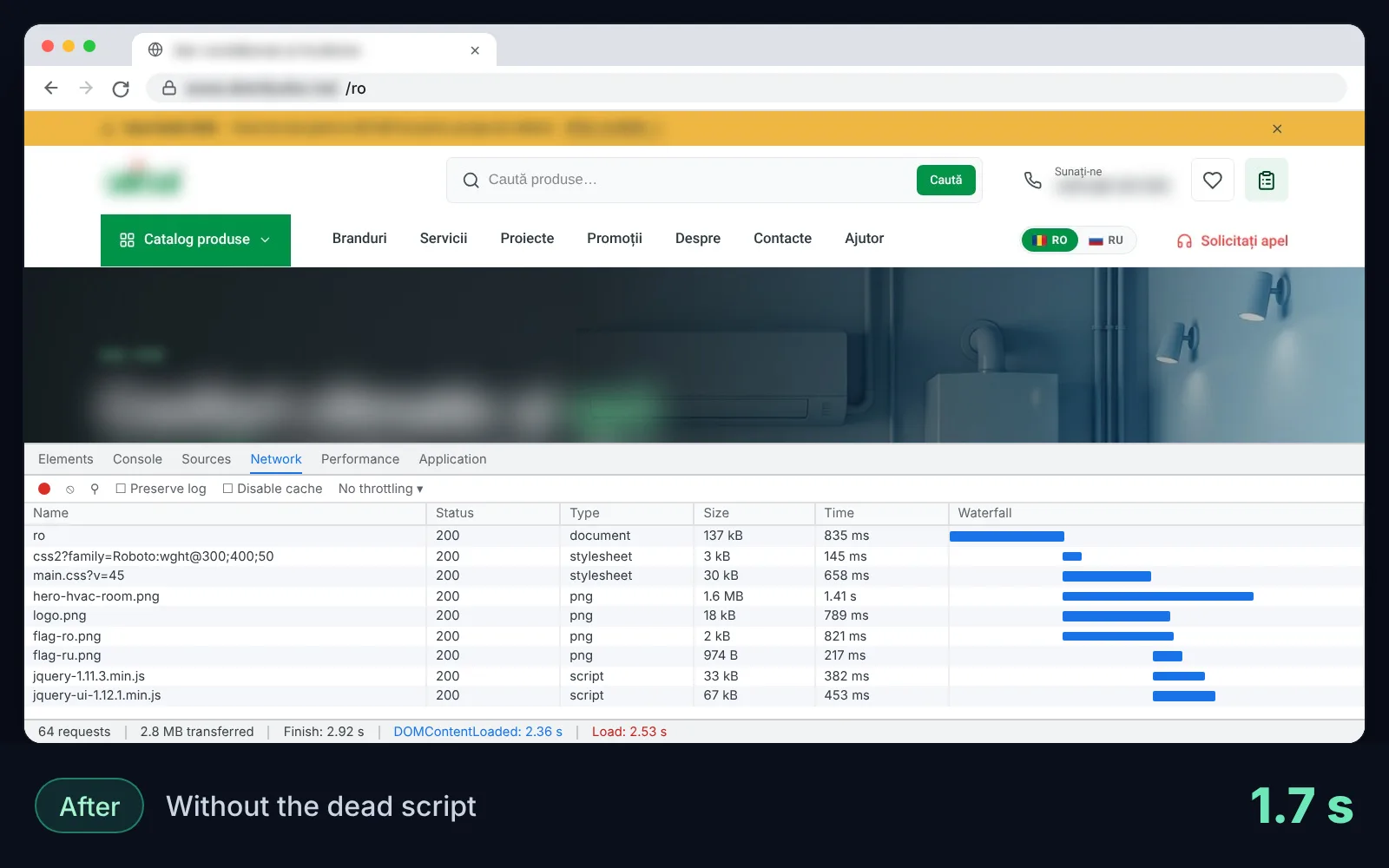The image size is (1389, 868).
Task: Sort by the Size column header
Action: [754, 513]
